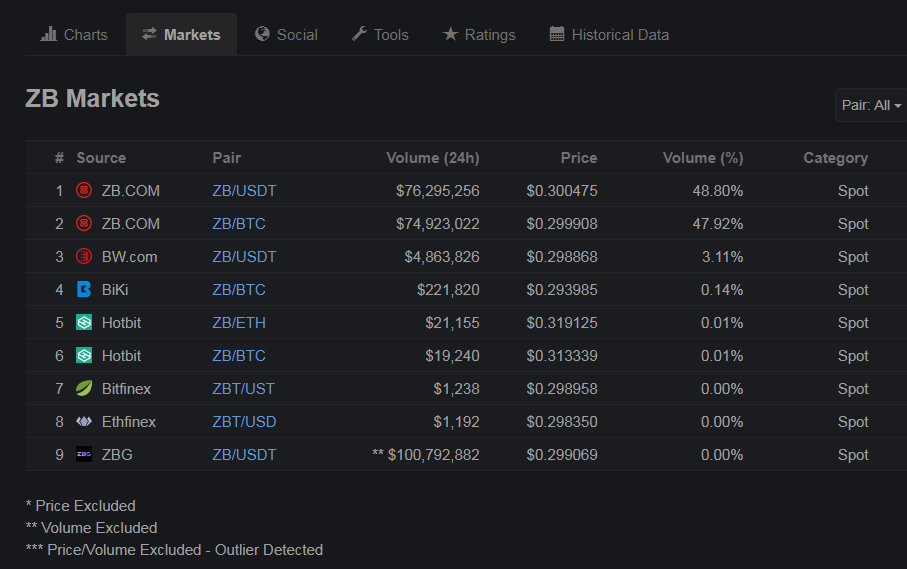Image resolution: width=907 pixels, height=569 pixels.
Task: Click the 3.11% volume share
Action: [x=722, y=257]
